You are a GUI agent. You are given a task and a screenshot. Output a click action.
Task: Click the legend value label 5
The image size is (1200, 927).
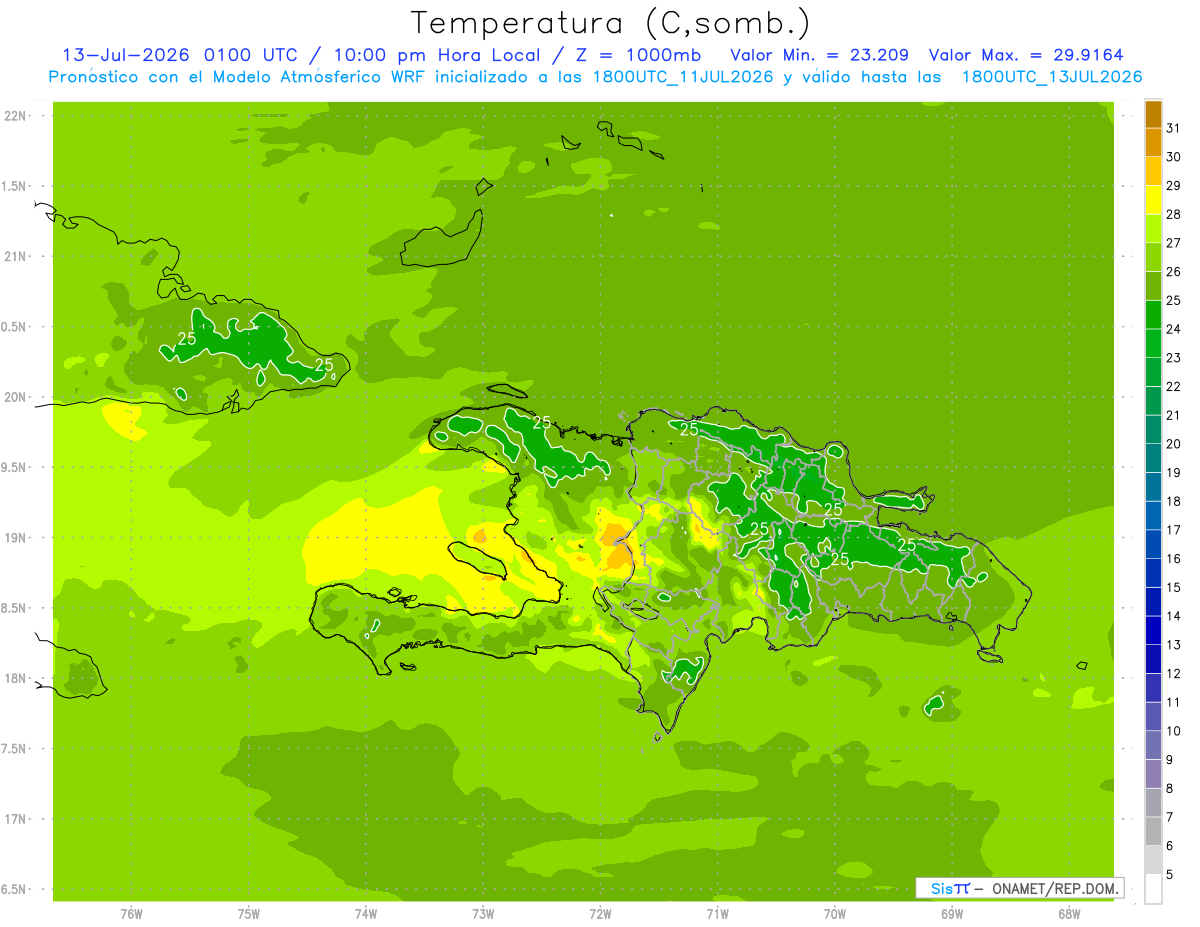(1170, 875)
